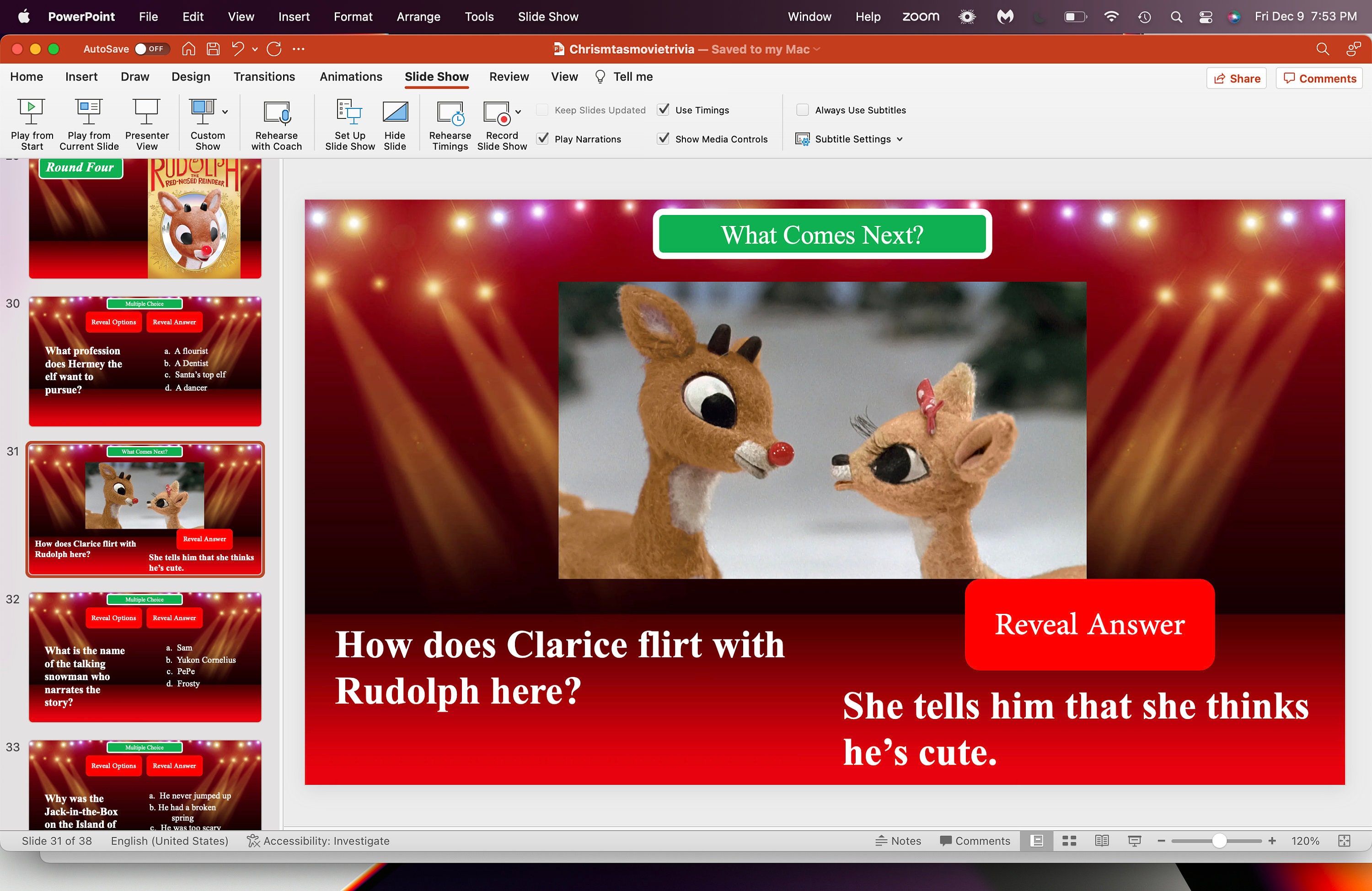The width and height of the screenshot is (1372, 891).
Task: Expand the Saved to my Mac dropdown
Action: click(x=817, y=49)
